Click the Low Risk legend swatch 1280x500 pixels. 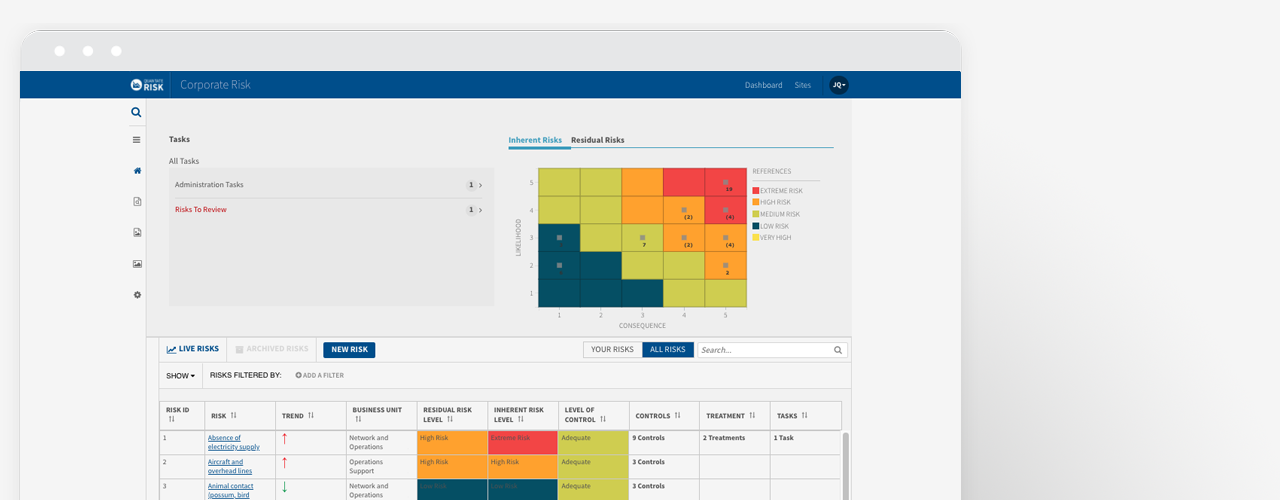pyautogui.click(x=756, y=226)
